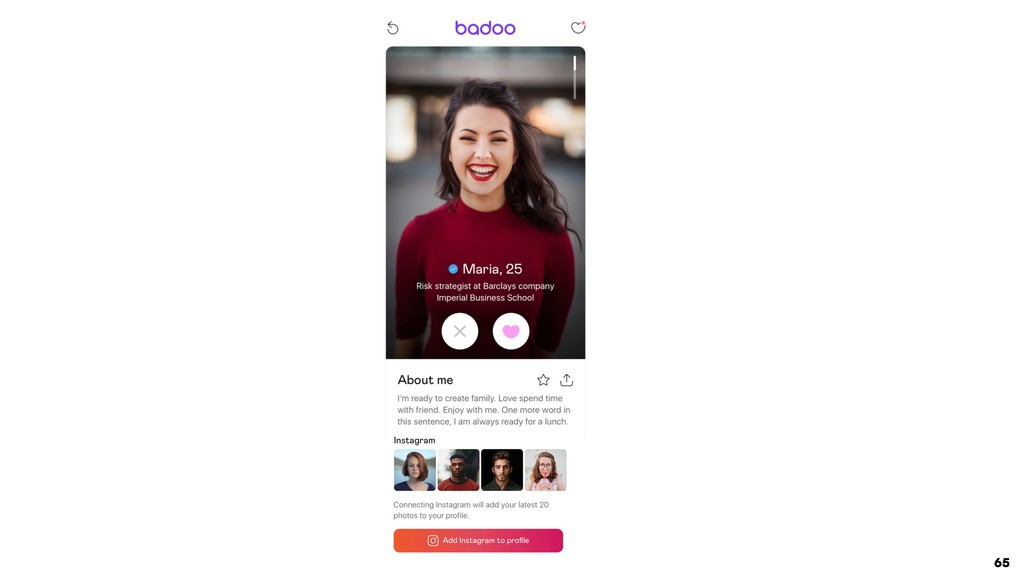Click the photo position indicator bar
1024x576 pixels.
pyautogui.click(x=575, y=77)
